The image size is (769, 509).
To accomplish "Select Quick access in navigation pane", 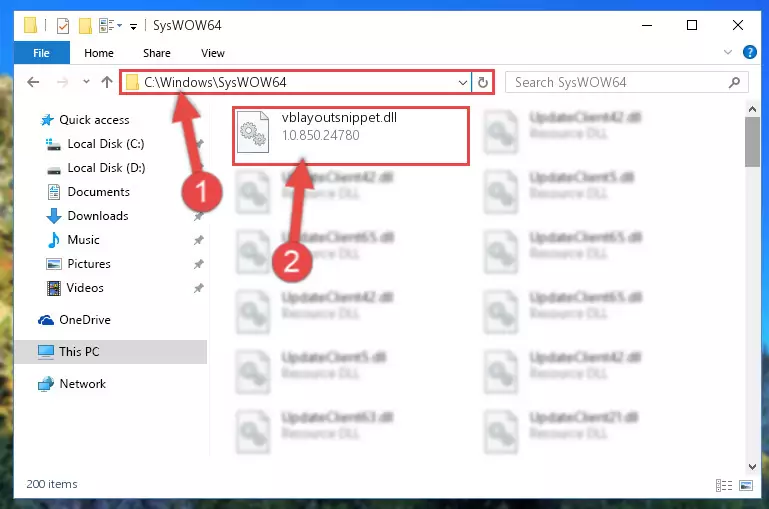I will [94, 120].
